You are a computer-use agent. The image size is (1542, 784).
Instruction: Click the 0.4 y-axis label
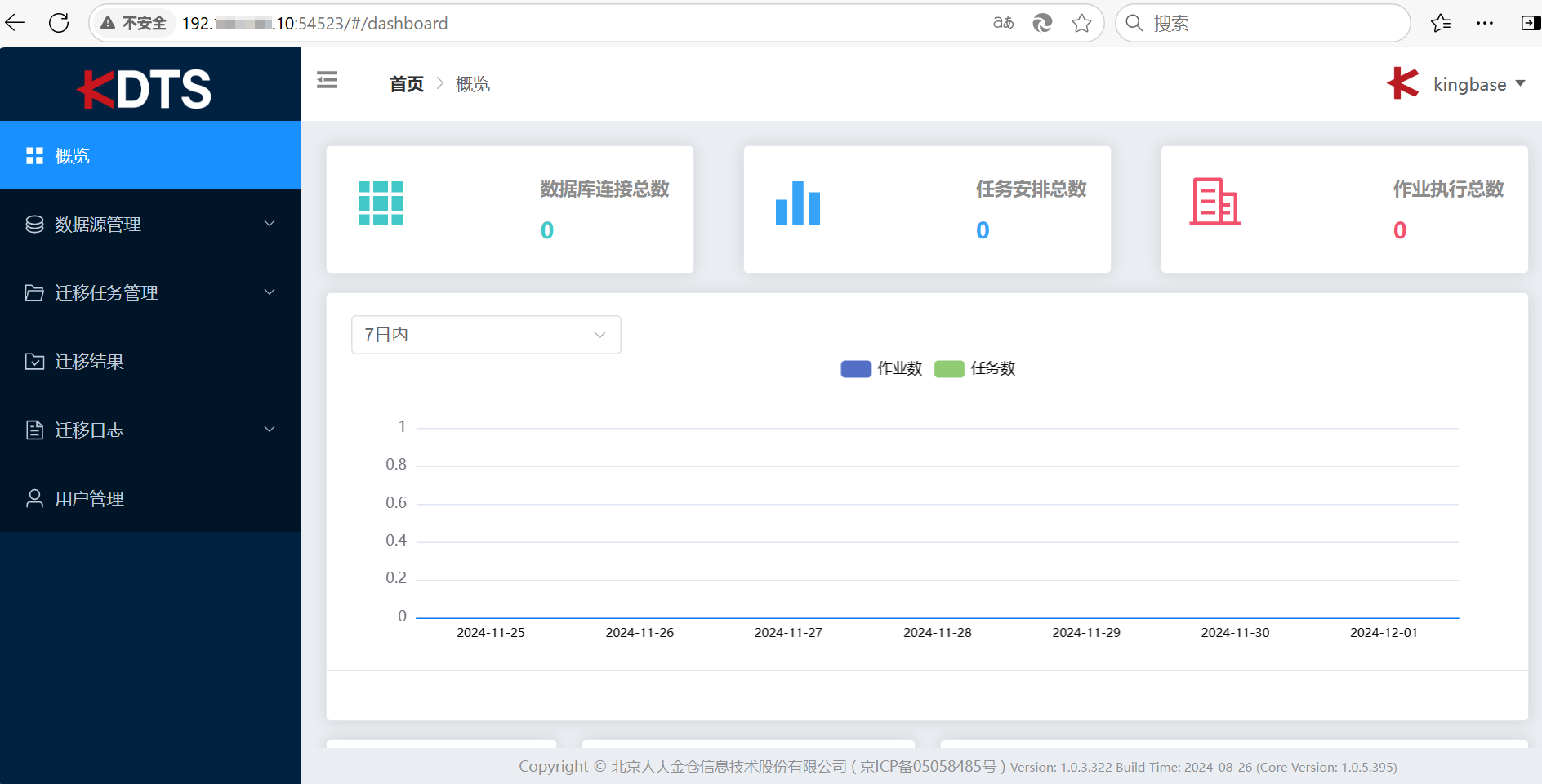pos(396,541)
